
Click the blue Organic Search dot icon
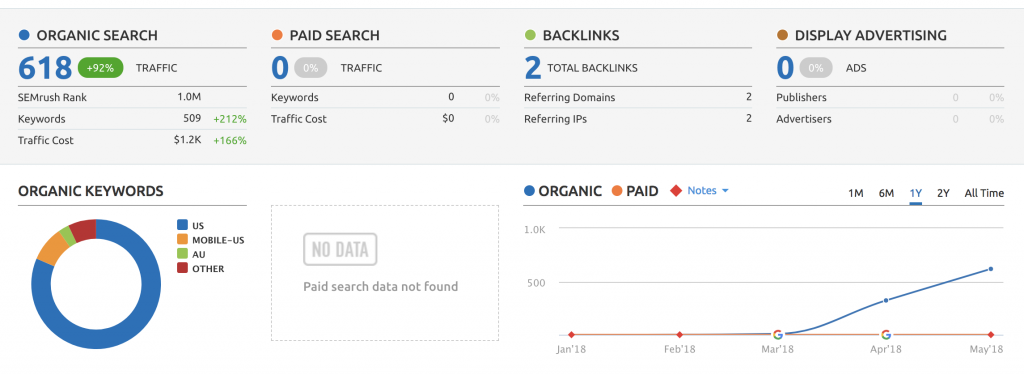[x=24, y=35]
